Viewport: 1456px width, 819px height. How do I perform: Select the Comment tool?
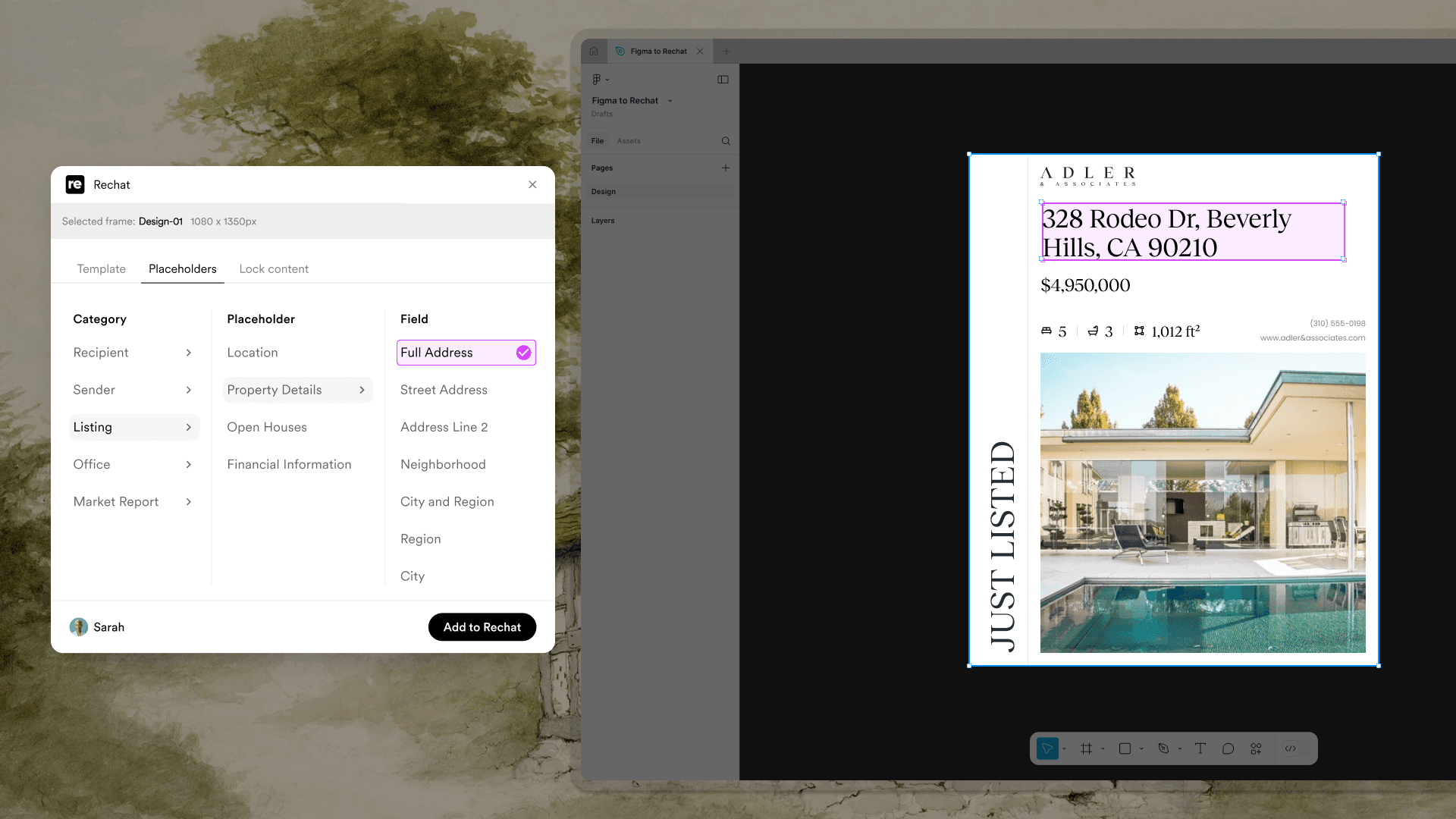click(x=1228, y=748)
